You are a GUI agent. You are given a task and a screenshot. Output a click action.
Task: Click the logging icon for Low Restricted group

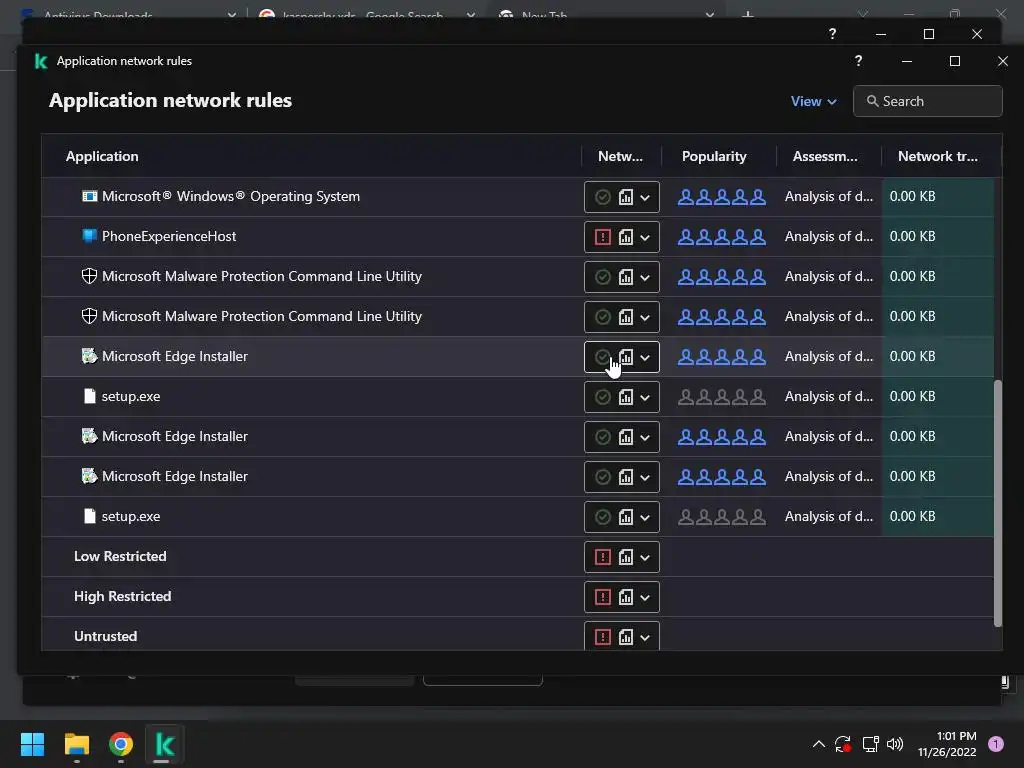tap(626, 557)
